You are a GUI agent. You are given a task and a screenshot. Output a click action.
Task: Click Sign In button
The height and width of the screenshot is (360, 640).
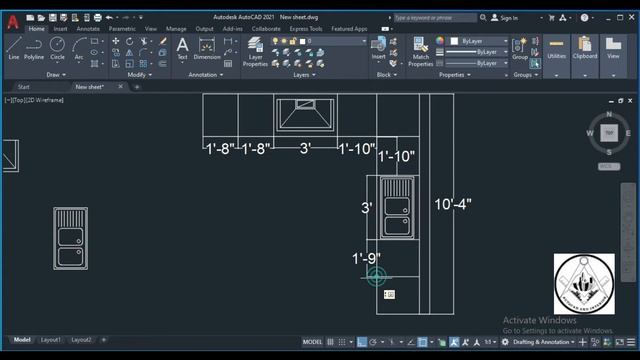tap(504, 18)
